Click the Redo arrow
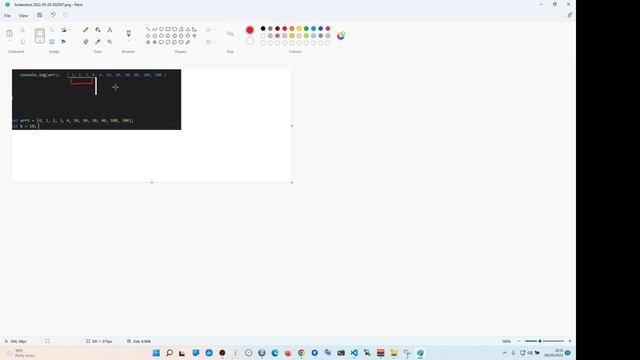The image size is (640, 360). (65, 15)
